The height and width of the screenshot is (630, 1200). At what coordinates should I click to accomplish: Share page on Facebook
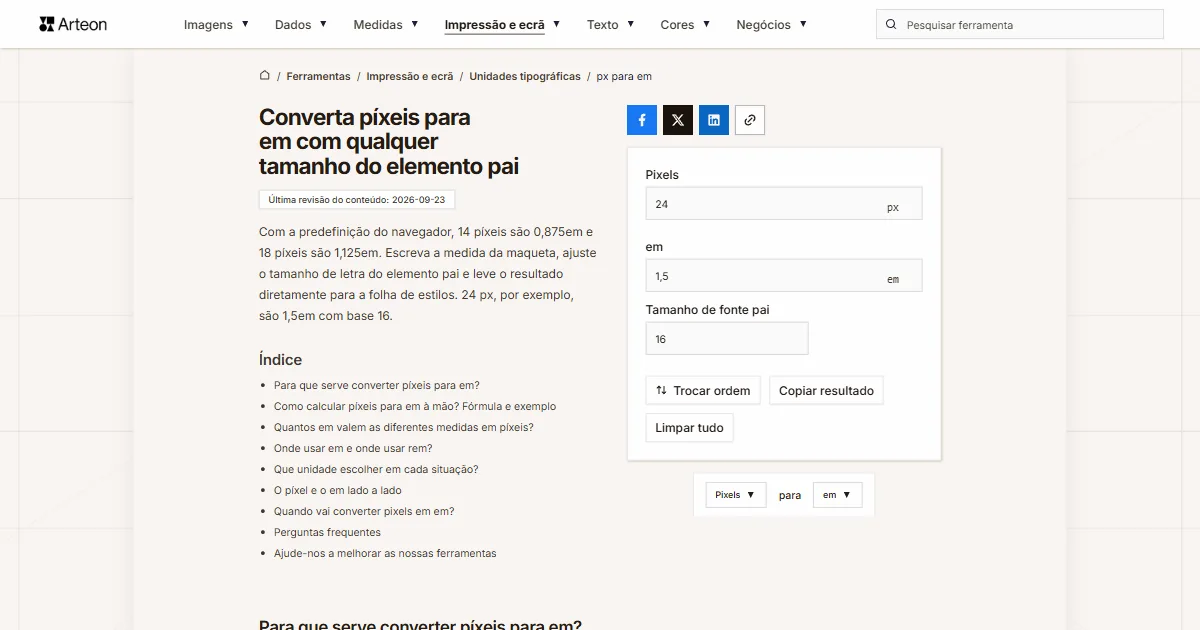[642, 120]
